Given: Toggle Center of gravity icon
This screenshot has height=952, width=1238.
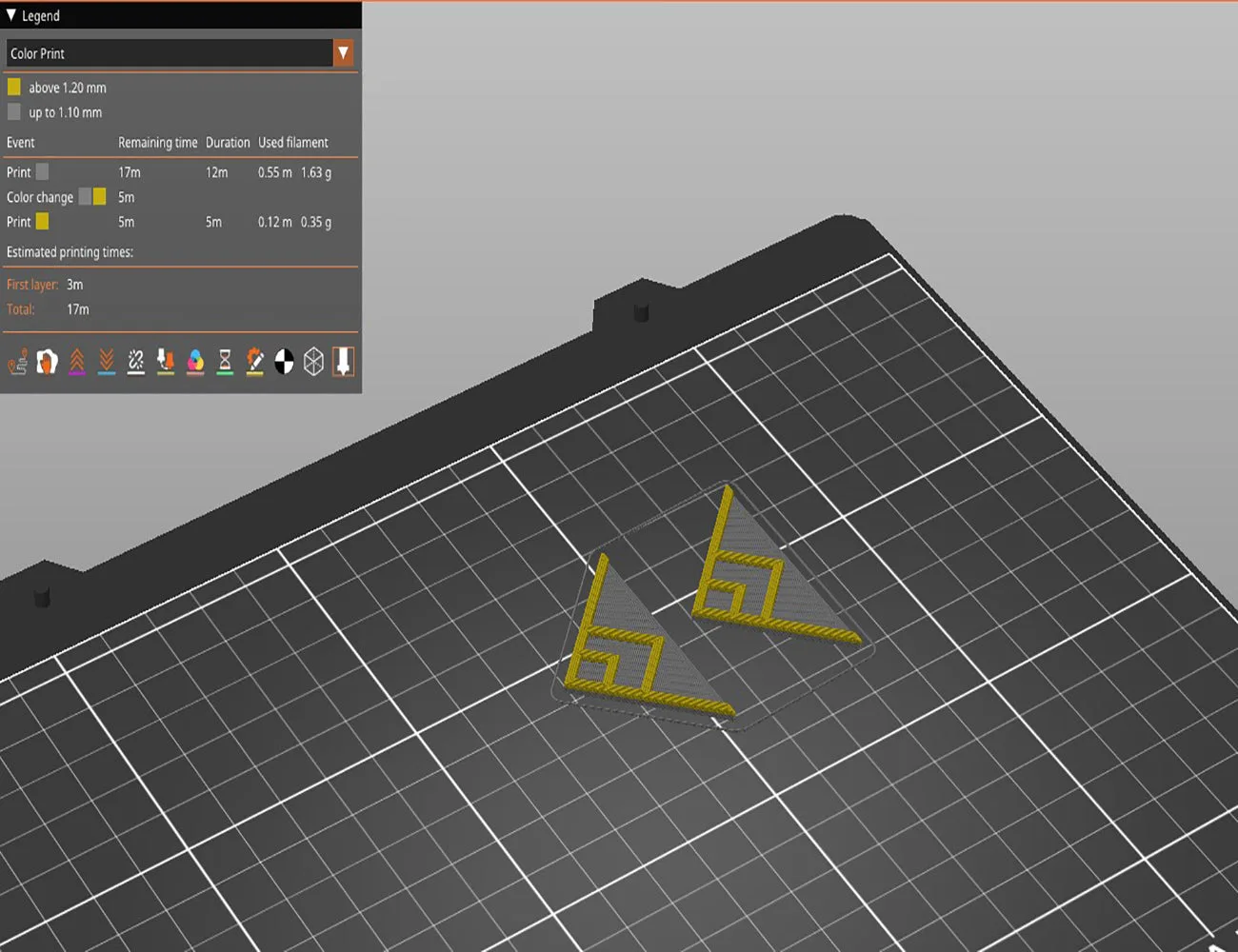Looking at the screenshot, I should pyautogui.click(x=284, y=362).
